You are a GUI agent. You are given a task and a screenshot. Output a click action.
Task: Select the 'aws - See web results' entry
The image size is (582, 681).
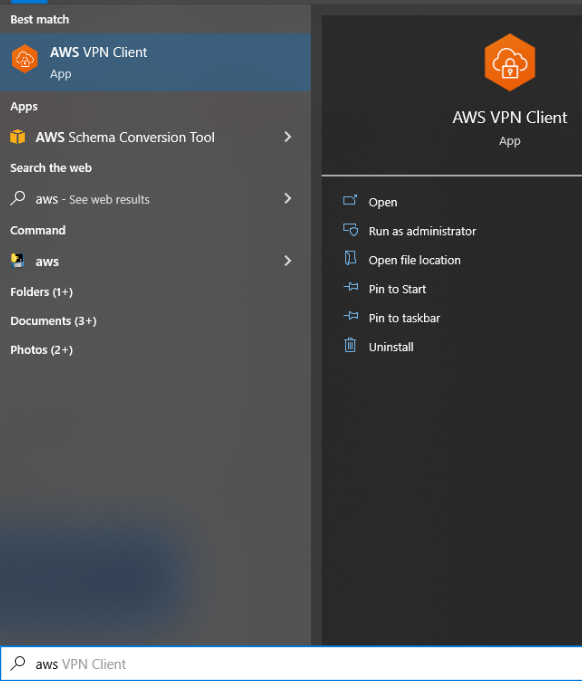[x=93, y=199]
